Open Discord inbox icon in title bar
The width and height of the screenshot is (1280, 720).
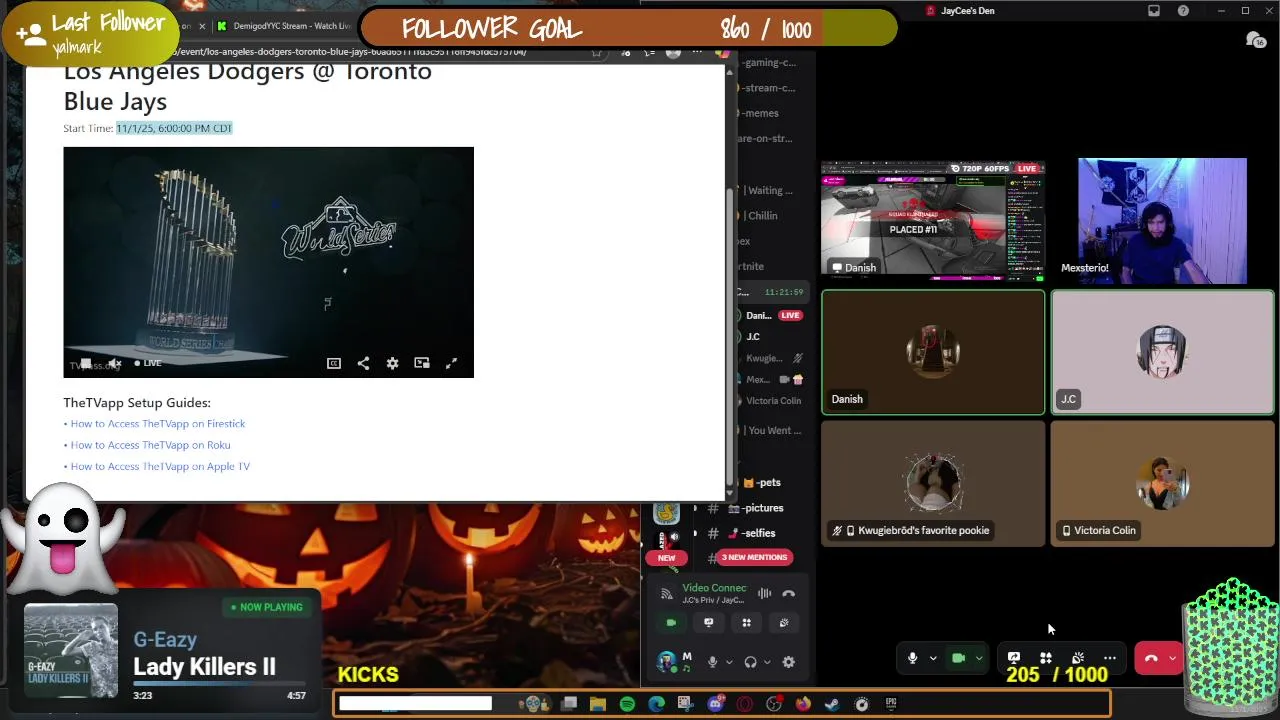[x=1154, y=11]
